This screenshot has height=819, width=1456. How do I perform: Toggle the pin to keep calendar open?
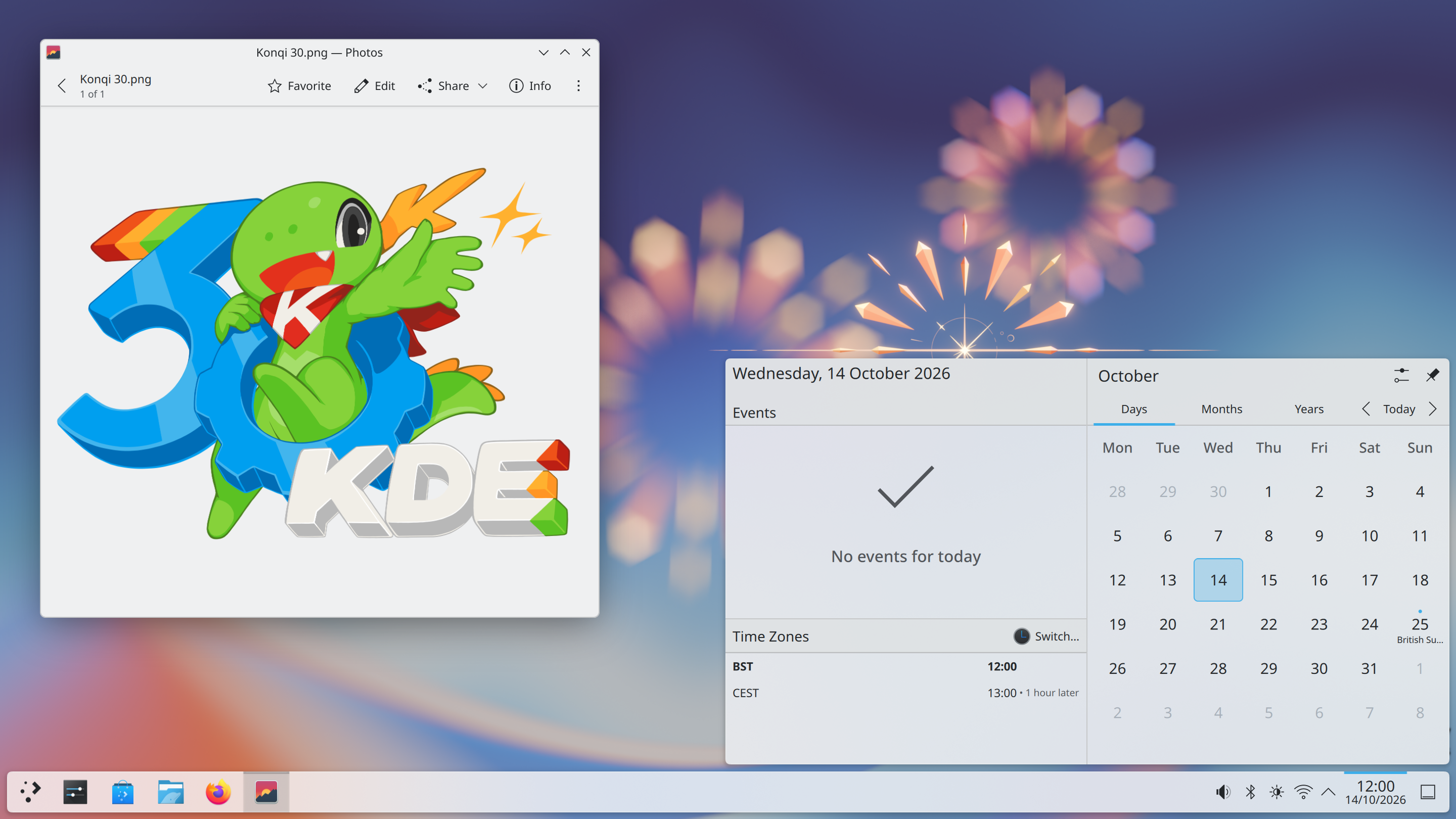[1432, 375]
